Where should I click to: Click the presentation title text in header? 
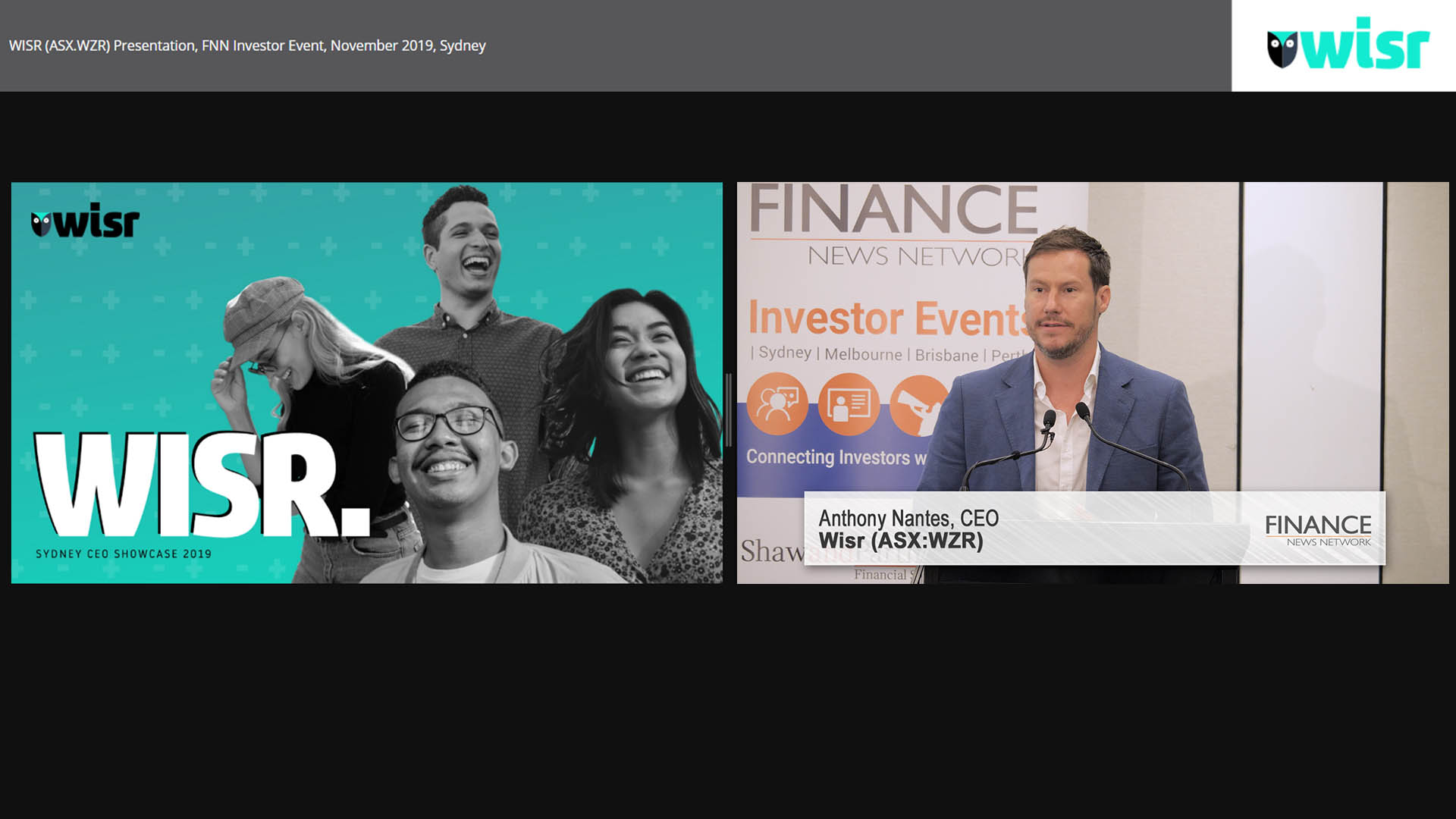(x=247, y=45)
